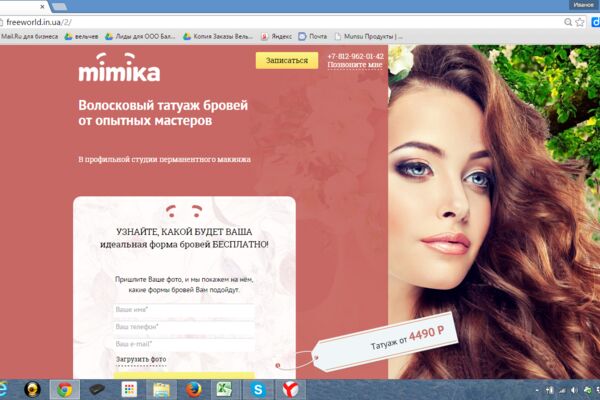Open Excel from the taskbar
The width and height of the screenshot is (600, 400).
tap(225, 390)
